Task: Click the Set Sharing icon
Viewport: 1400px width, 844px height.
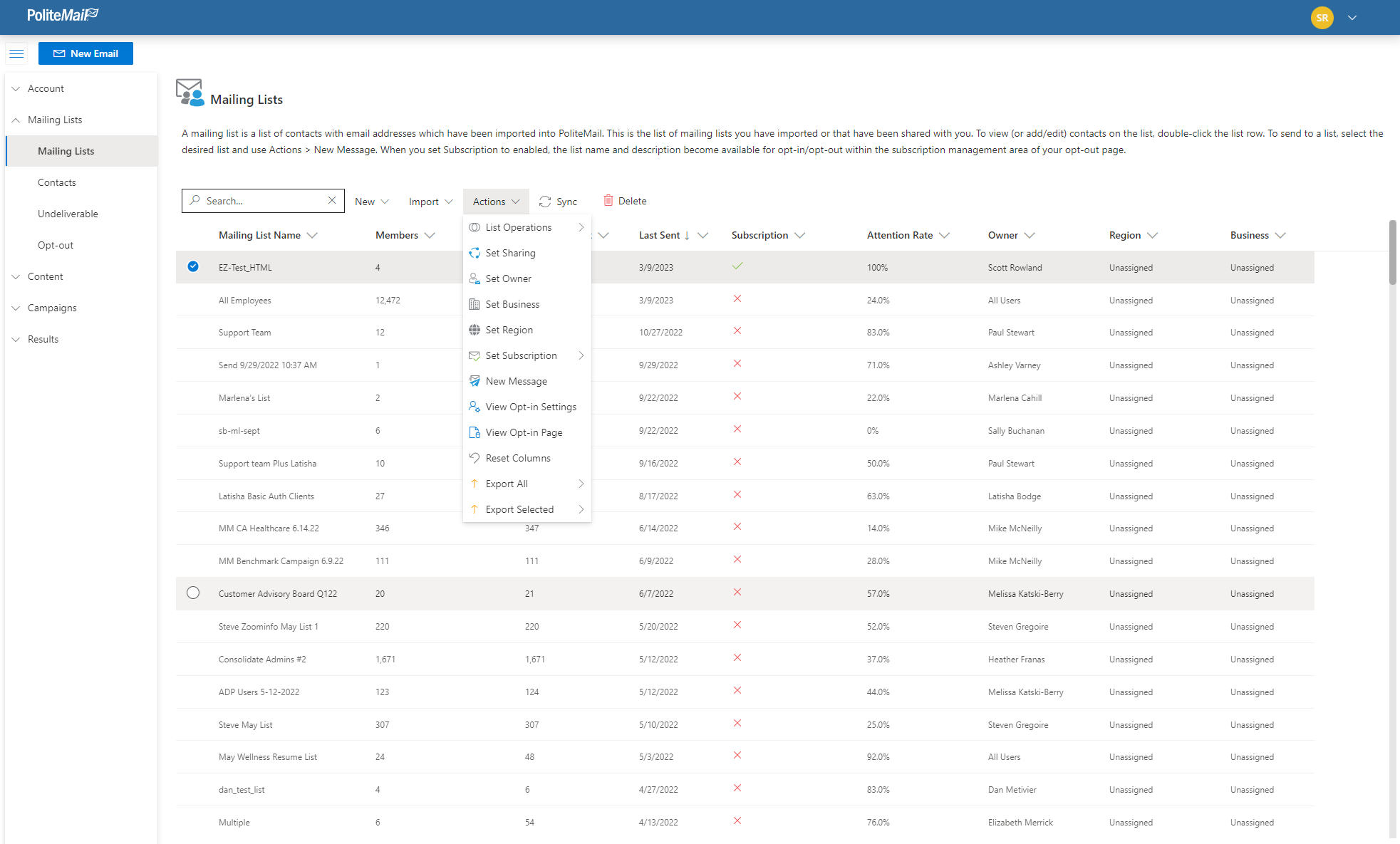Action: point(475,253)
